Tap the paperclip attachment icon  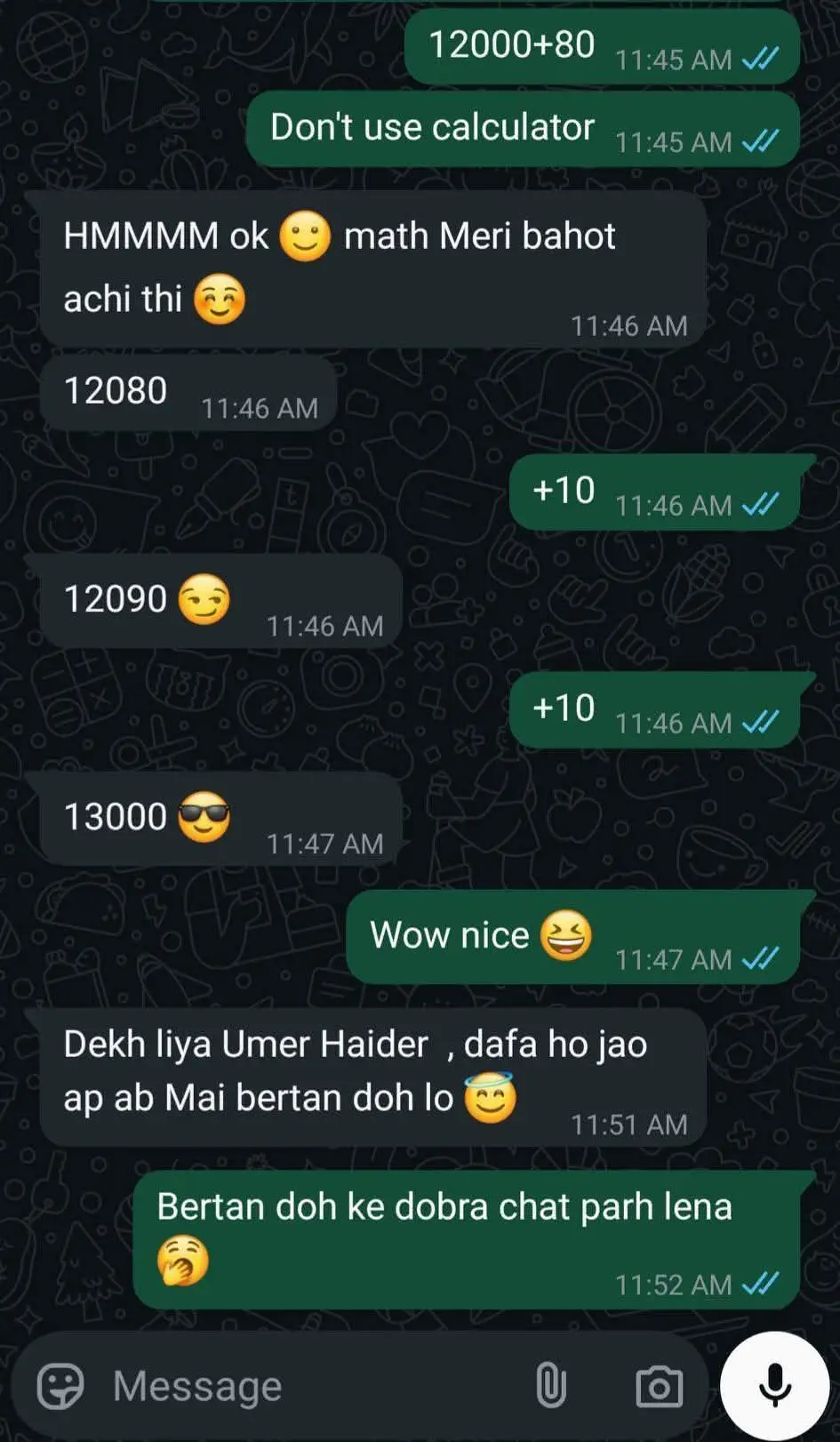pyautogui.click(x=550, y=1385)
